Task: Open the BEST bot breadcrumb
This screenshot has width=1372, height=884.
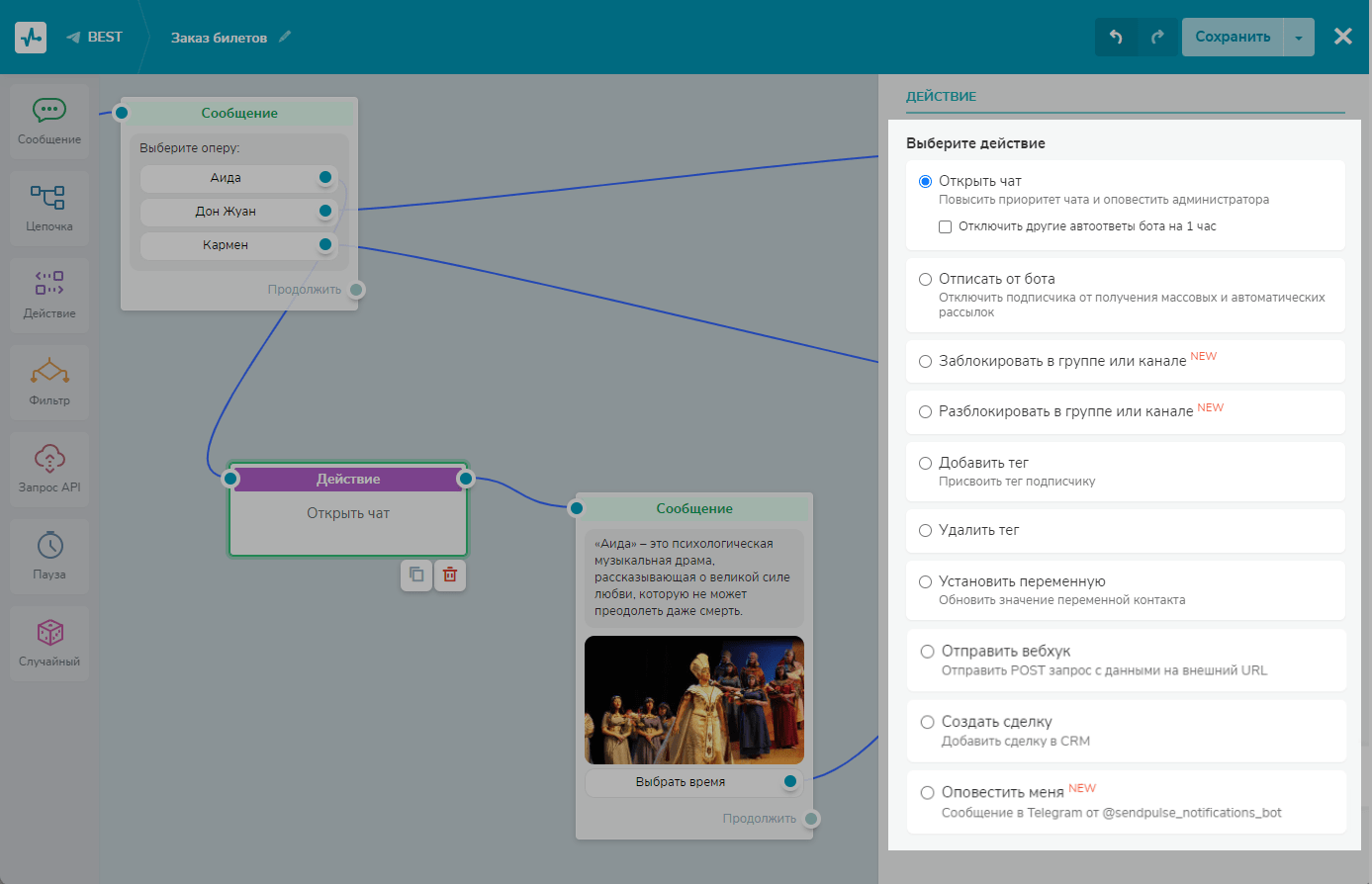Action: tap(95, 38)
